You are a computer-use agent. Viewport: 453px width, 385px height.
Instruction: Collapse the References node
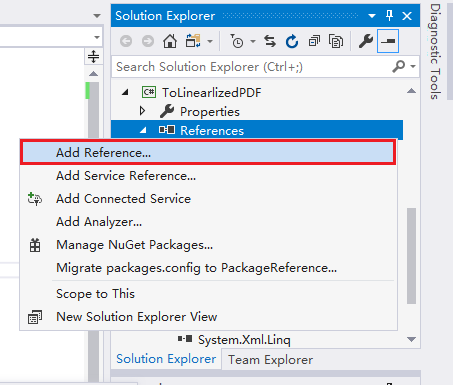tap(143, 130)
